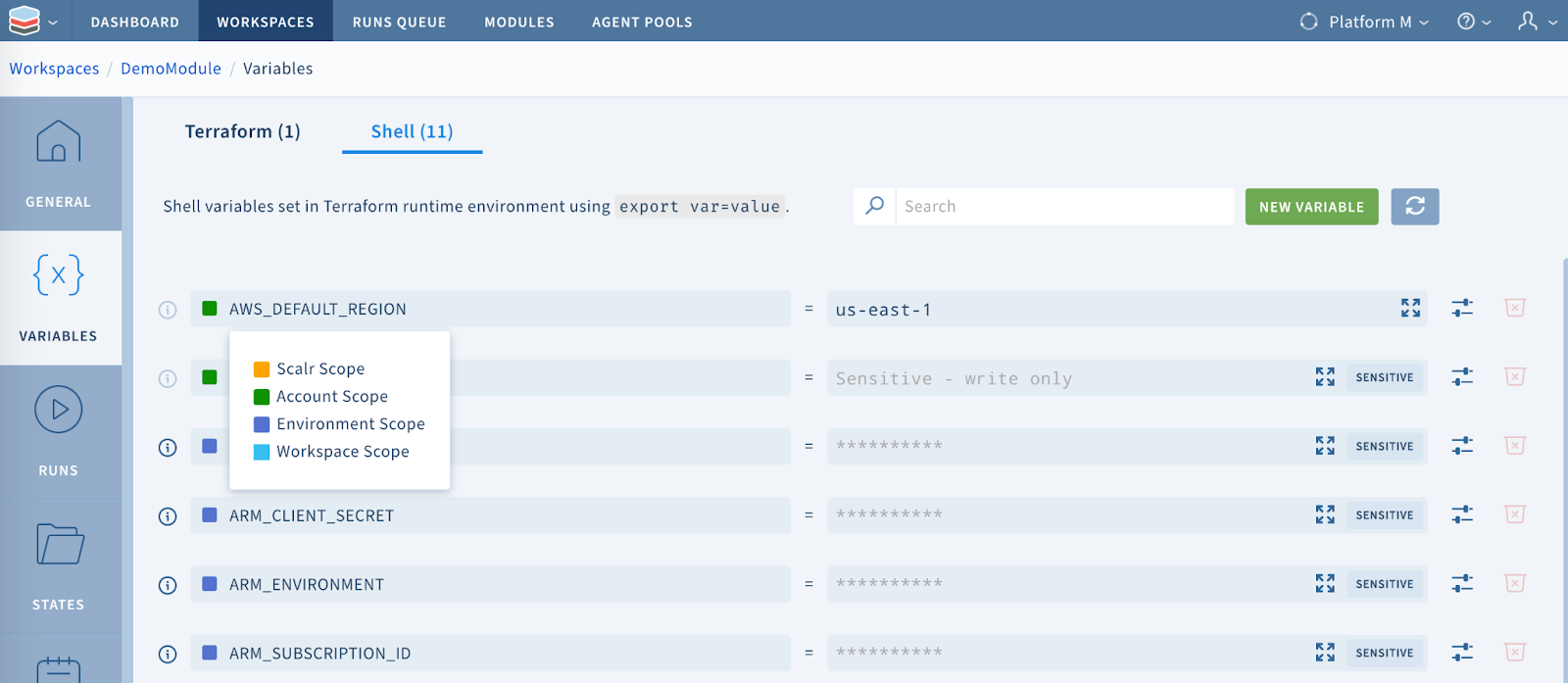Switch to the Terraform (1) tab
This screenshot has height=683, width=1568.
pos(242,131)
